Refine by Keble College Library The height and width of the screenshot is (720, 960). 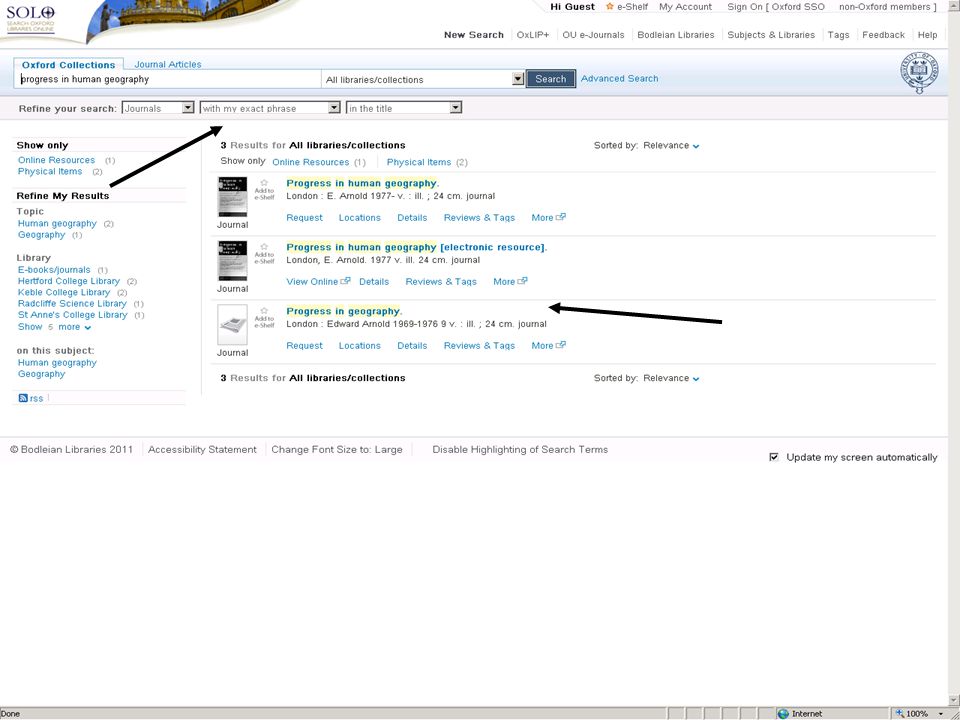(x=64, y=293)
